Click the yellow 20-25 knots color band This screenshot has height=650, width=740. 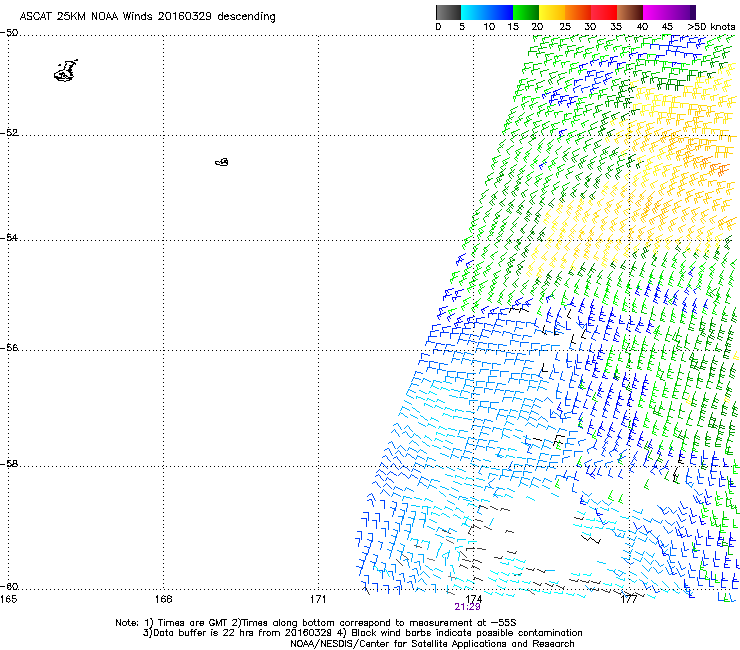click(552, 12)
